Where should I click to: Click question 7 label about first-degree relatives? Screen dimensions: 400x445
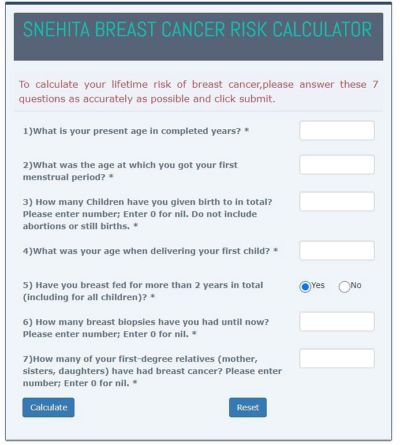(x=152, y=371)
